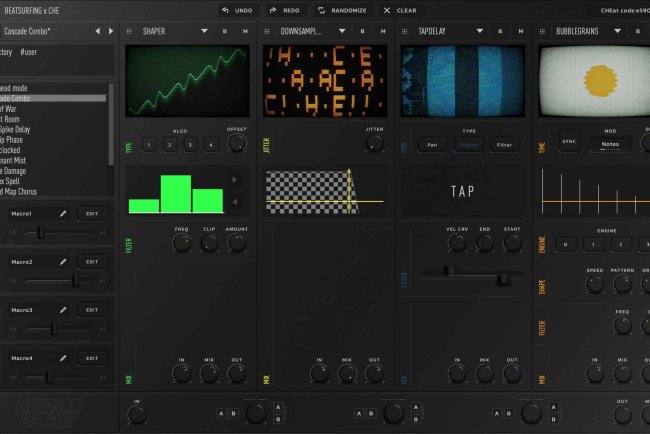Select the Spike Delay preset
650x434 pixels.
point(20,129)
